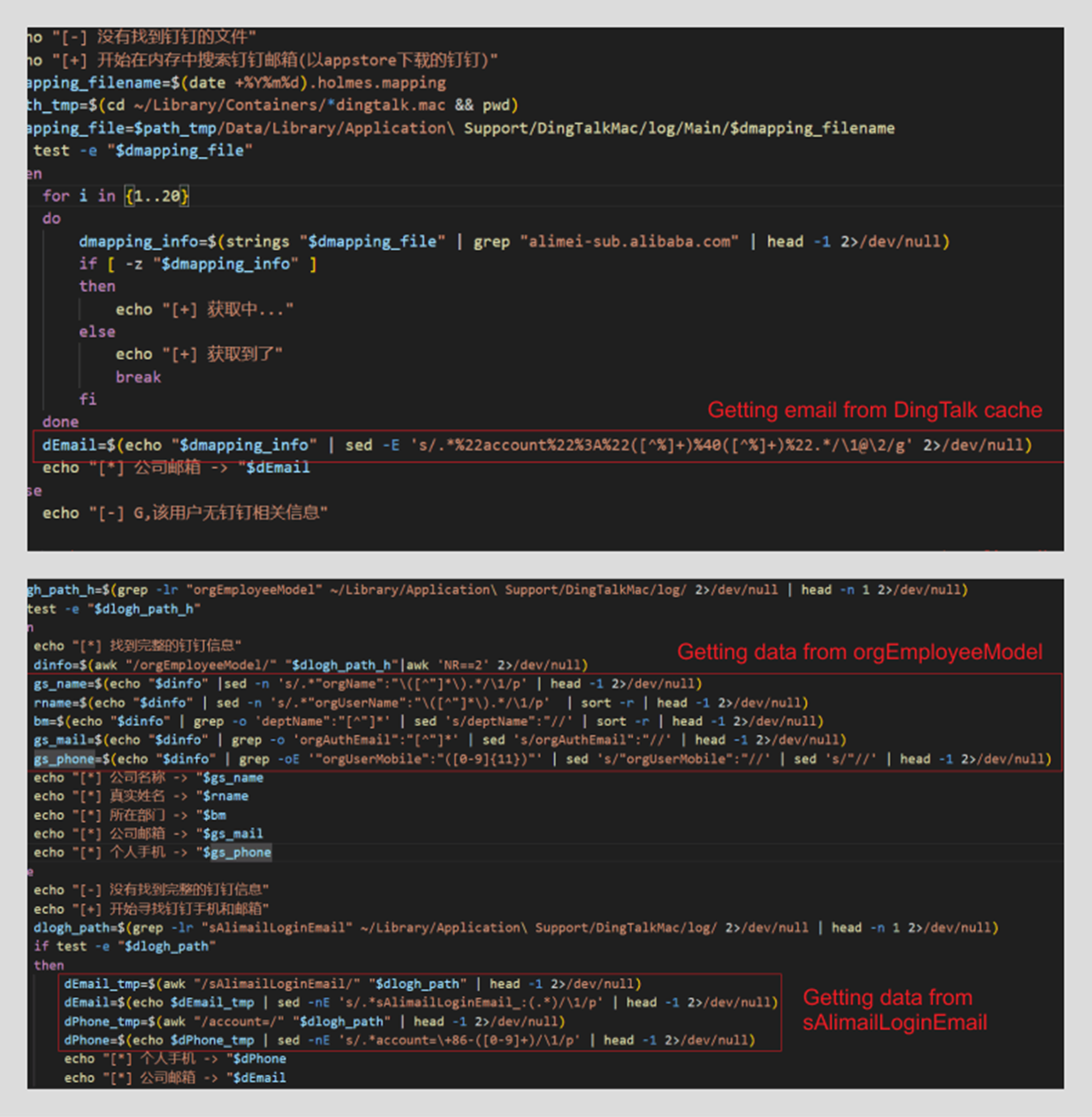The width and height of the screenshot is (1092, 1117).
Task: Click the 'dmapping_info=$(strings' assignment line
Action: click(514, 241)
